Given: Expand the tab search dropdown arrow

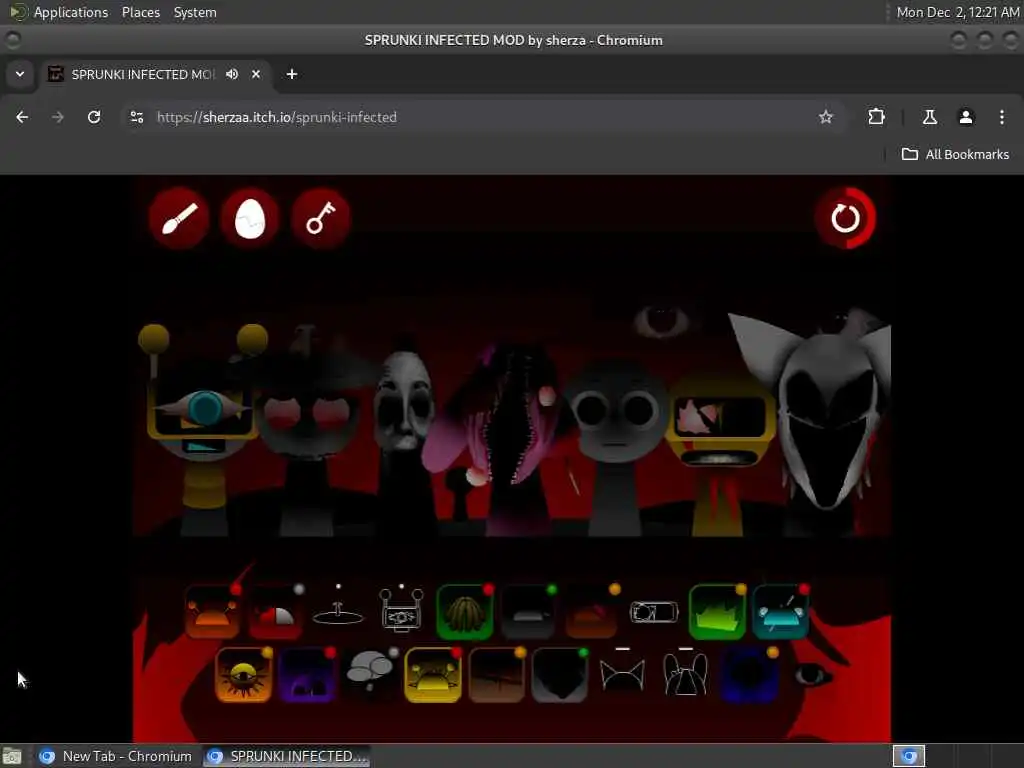Looking at the screenshot, I should click(x=20, y=74).
